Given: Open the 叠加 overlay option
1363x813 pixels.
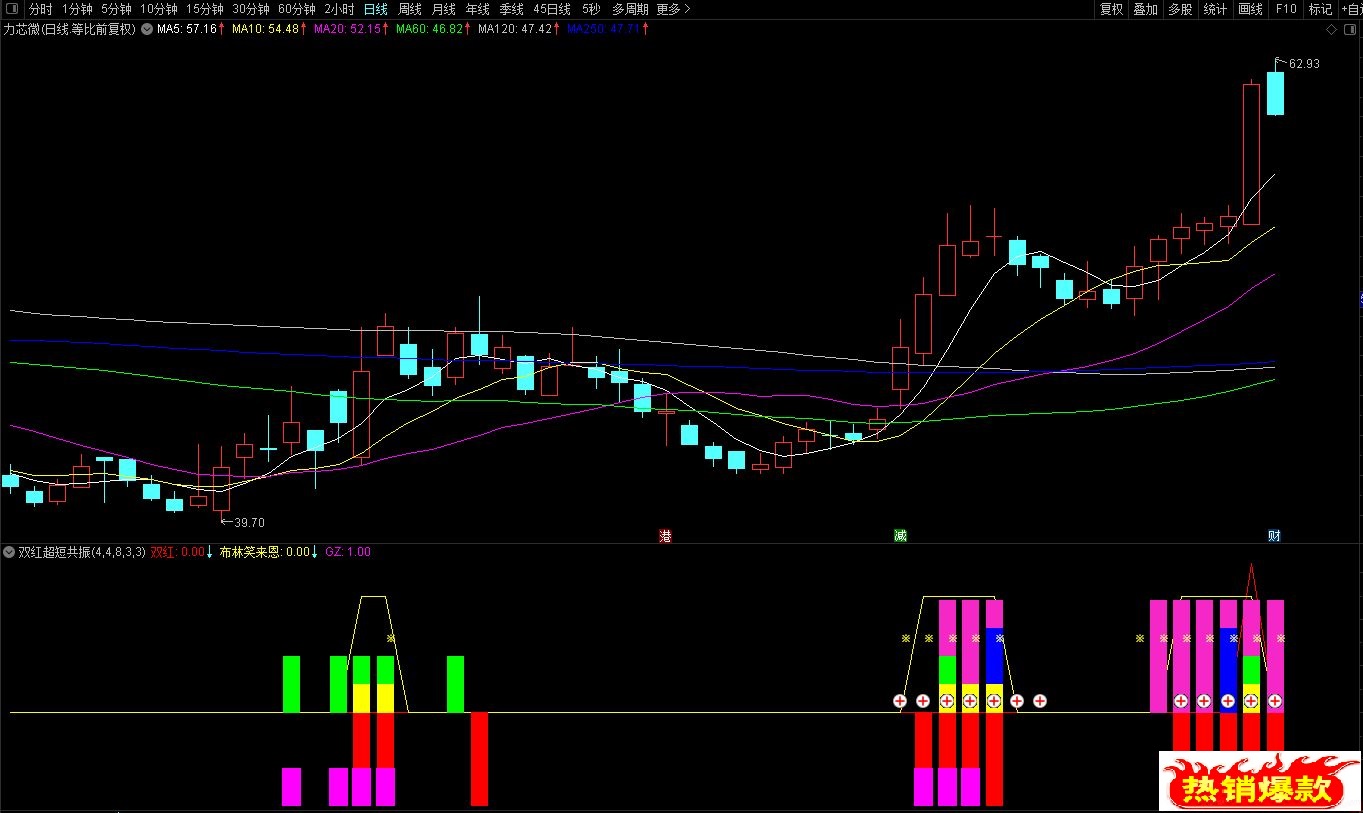Looking at the screenshot, I should point(1145,9).
